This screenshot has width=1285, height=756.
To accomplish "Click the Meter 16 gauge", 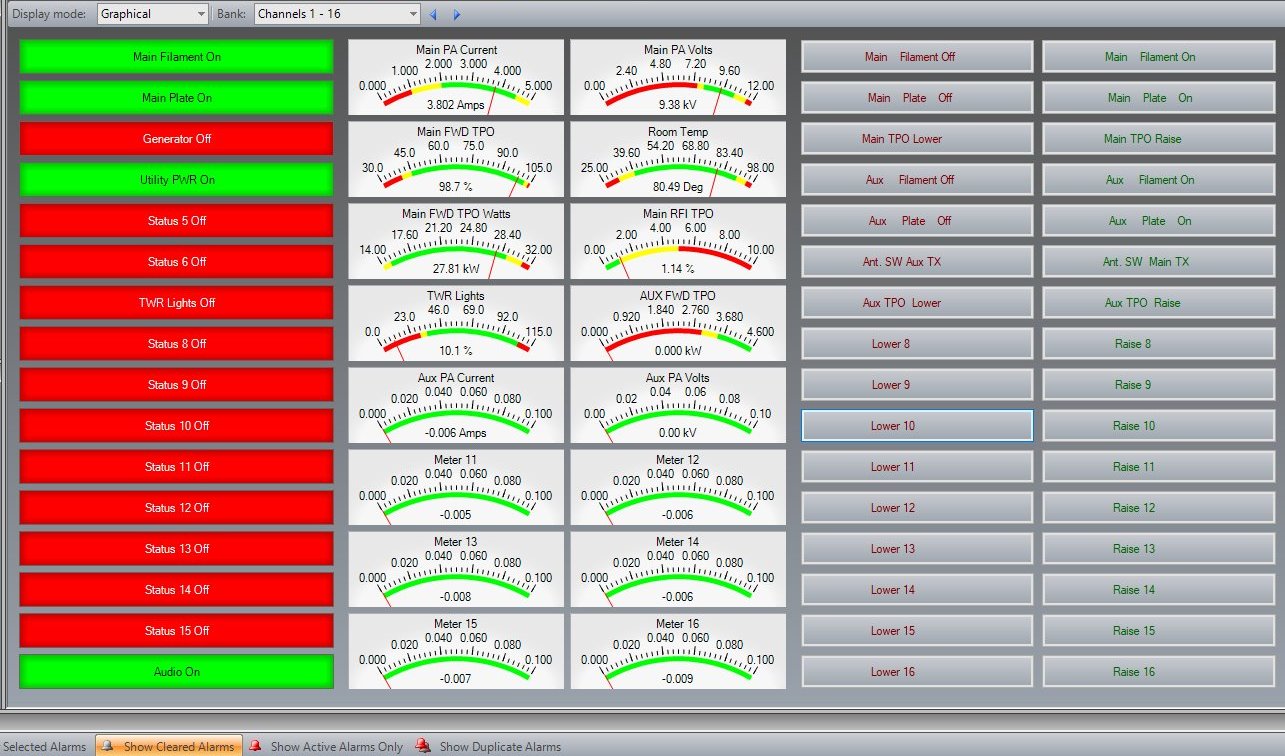I will click(678, 651).
